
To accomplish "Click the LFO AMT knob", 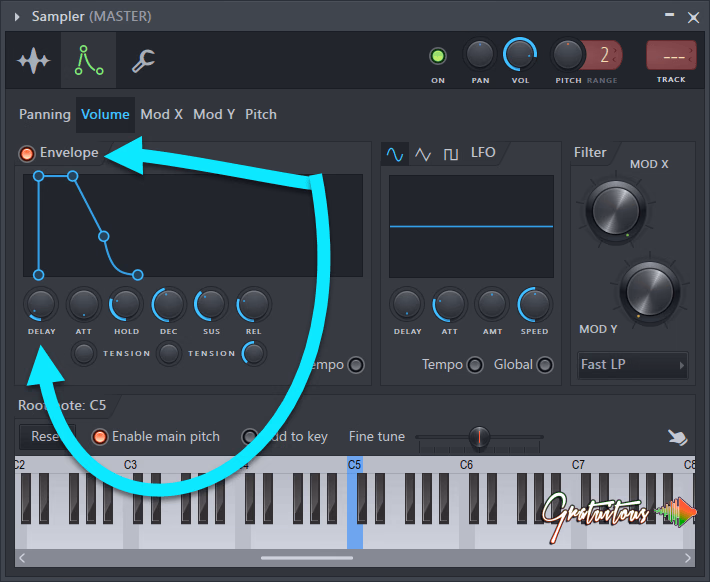I will click(x=492, y=303).
